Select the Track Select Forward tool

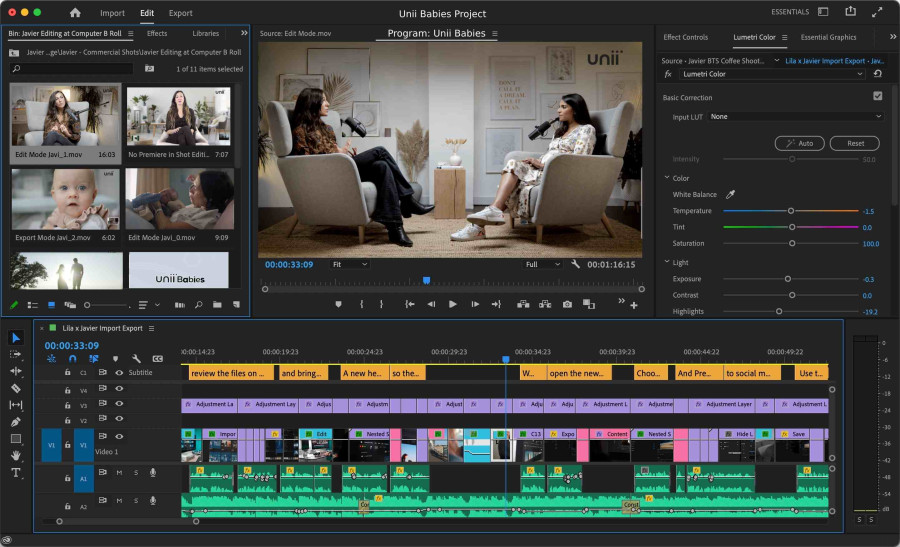tap(16, 354)
